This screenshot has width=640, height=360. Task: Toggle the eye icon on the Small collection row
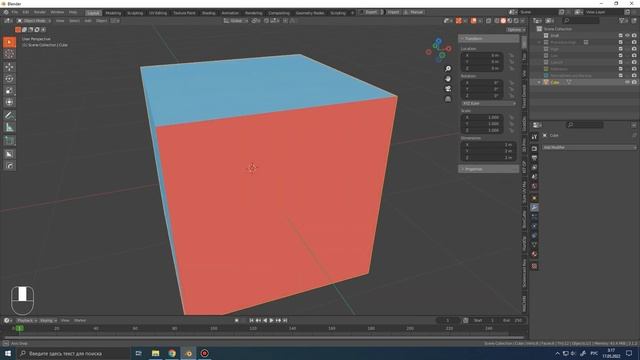[x=628, y=36]
